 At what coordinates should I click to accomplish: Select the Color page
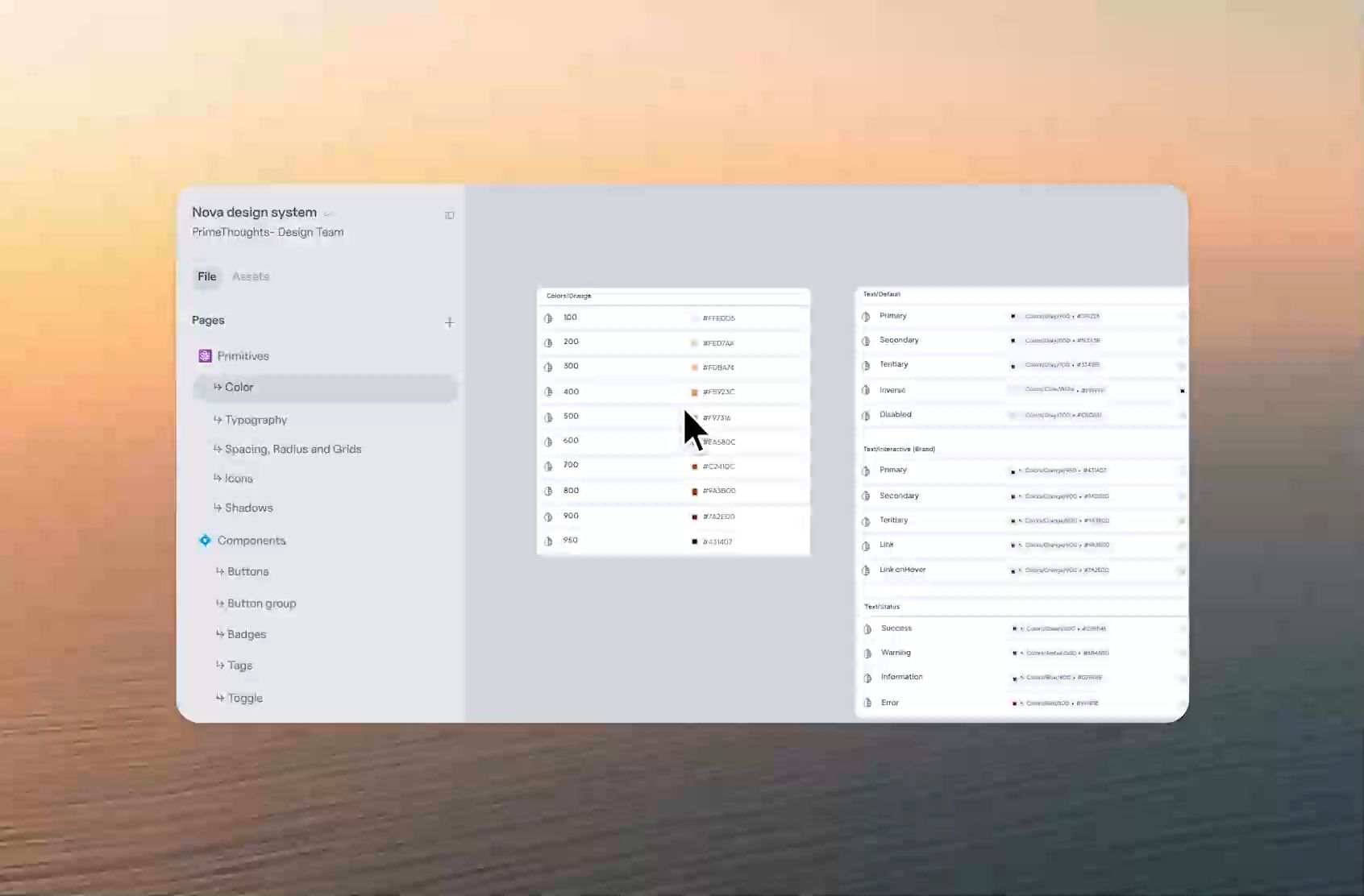point(326,388)
